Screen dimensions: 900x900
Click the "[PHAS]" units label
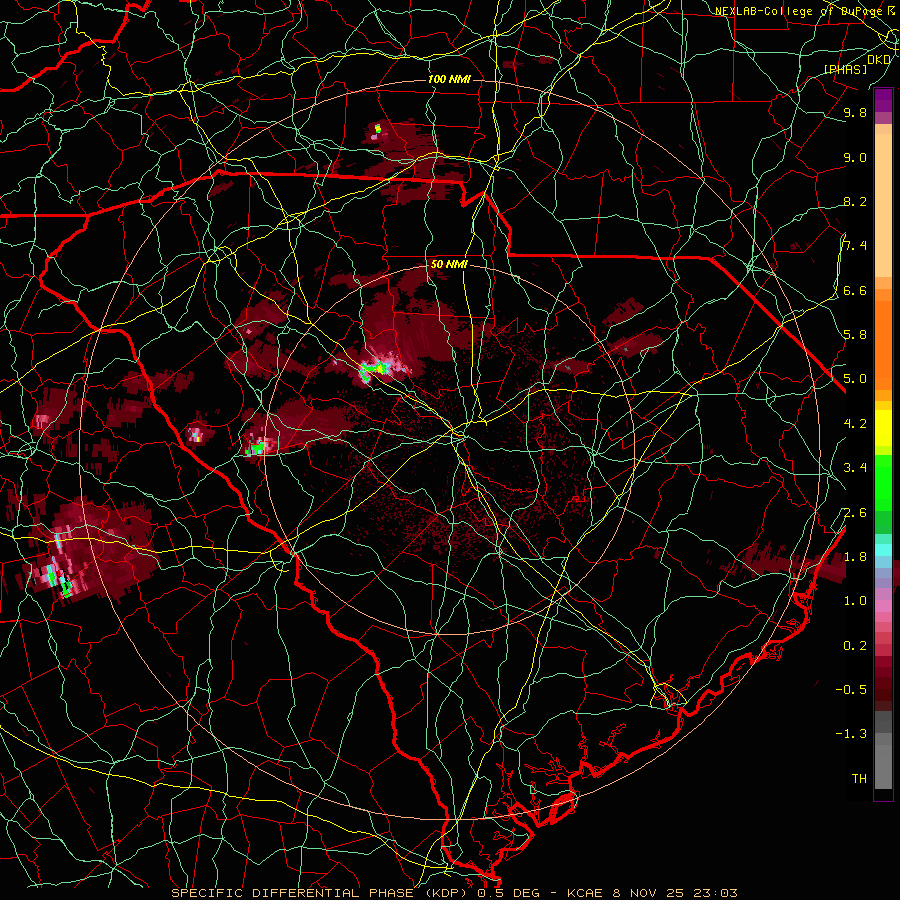845,69
